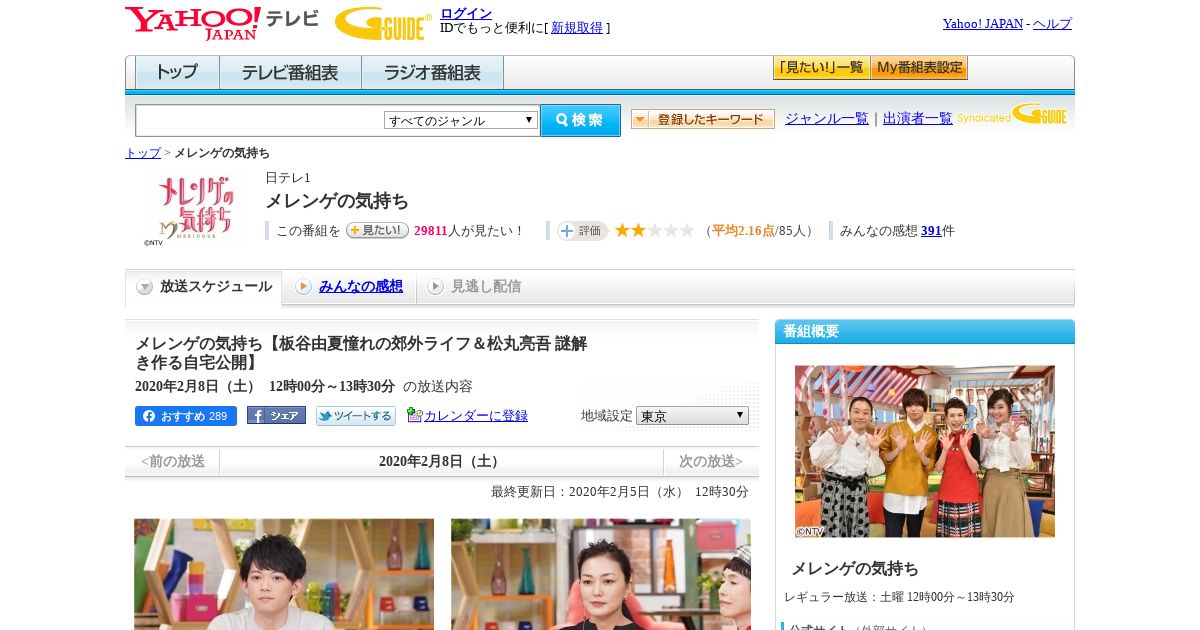Go to 次の放送> next broadcast
Screen dimensions: 1200x630
[711, 461]
